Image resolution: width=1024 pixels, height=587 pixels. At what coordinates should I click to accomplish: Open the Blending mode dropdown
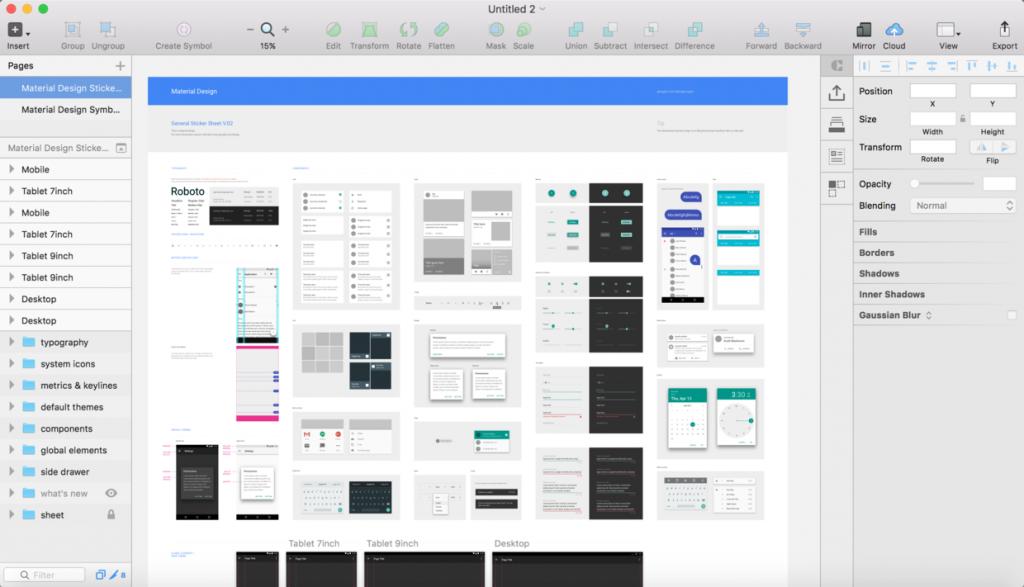click(961, 205)
